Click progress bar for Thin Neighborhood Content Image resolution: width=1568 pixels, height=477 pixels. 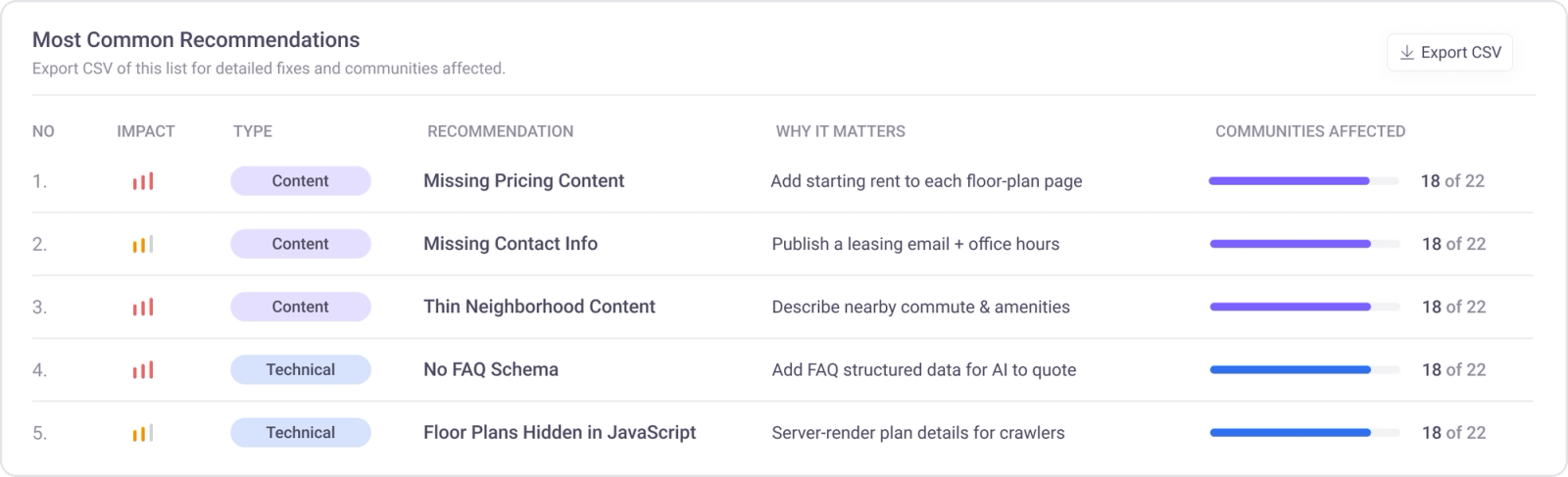pos(1303,307)
